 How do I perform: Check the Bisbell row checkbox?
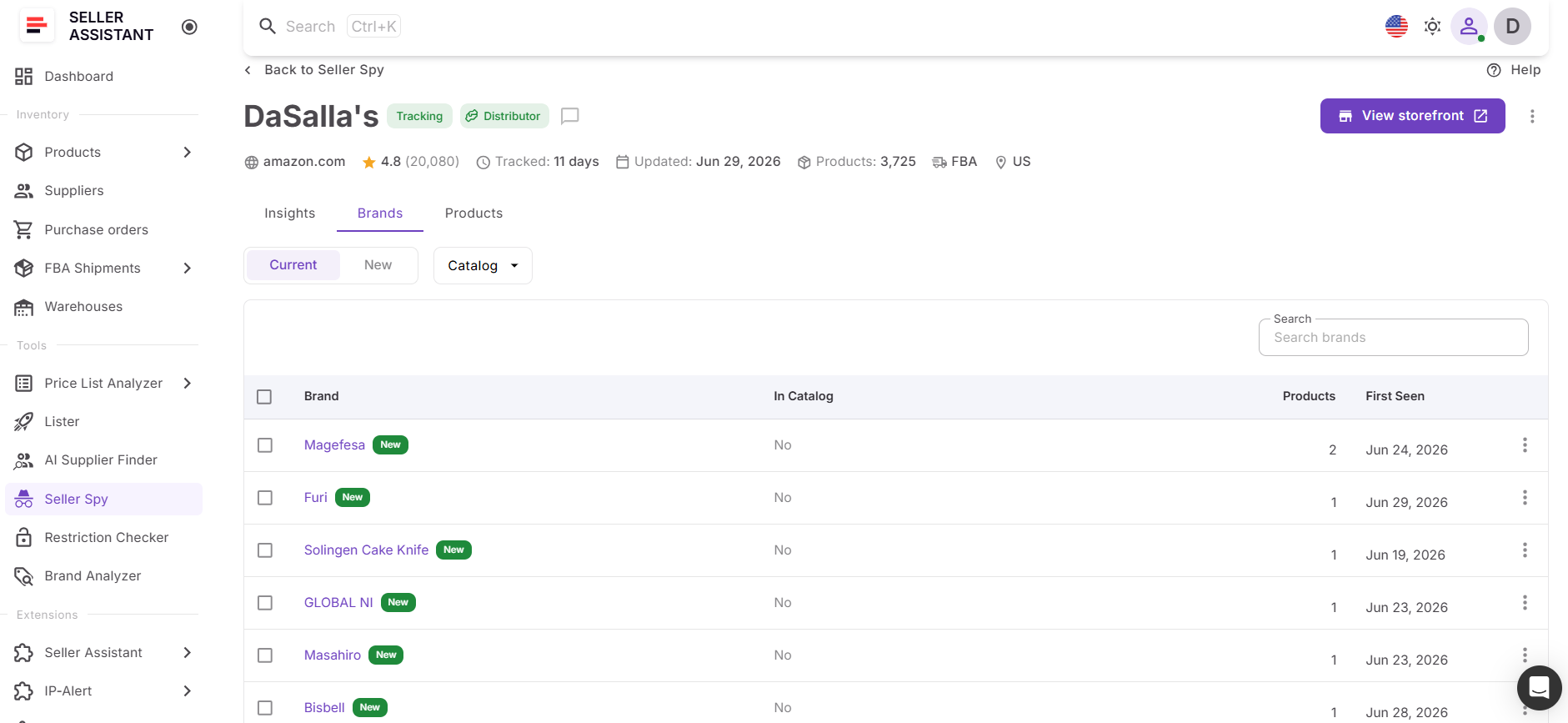[x=265, y=708]
